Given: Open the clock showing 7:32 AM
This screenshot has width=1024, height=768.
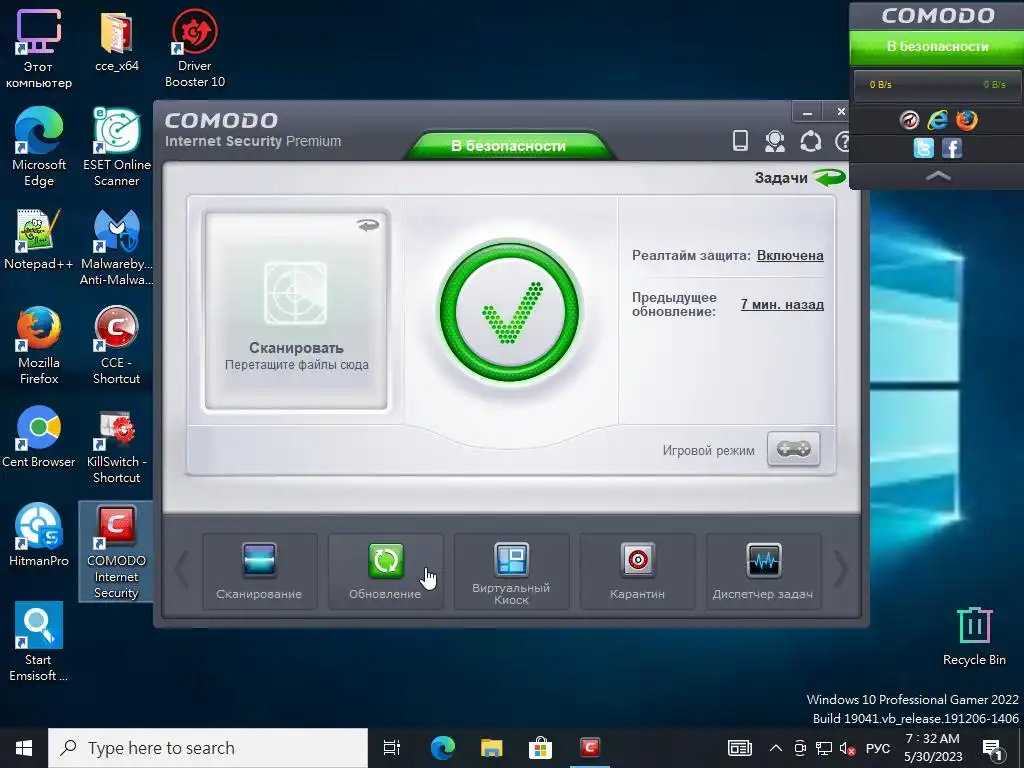Looking at the screenshot, I should click(x=933, y=748).
